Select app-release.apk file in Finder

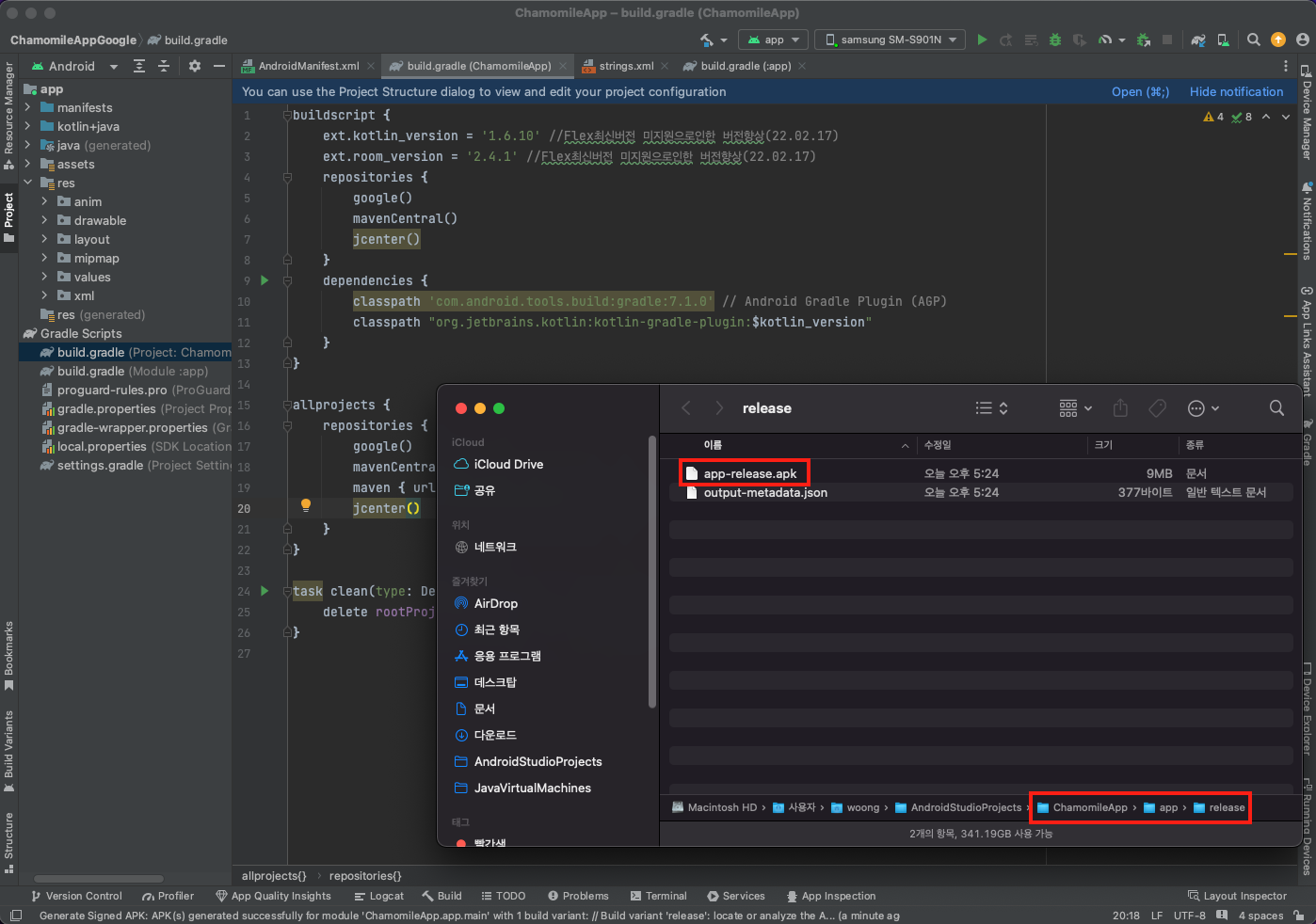pyautogui.click(x=749, y=473)
